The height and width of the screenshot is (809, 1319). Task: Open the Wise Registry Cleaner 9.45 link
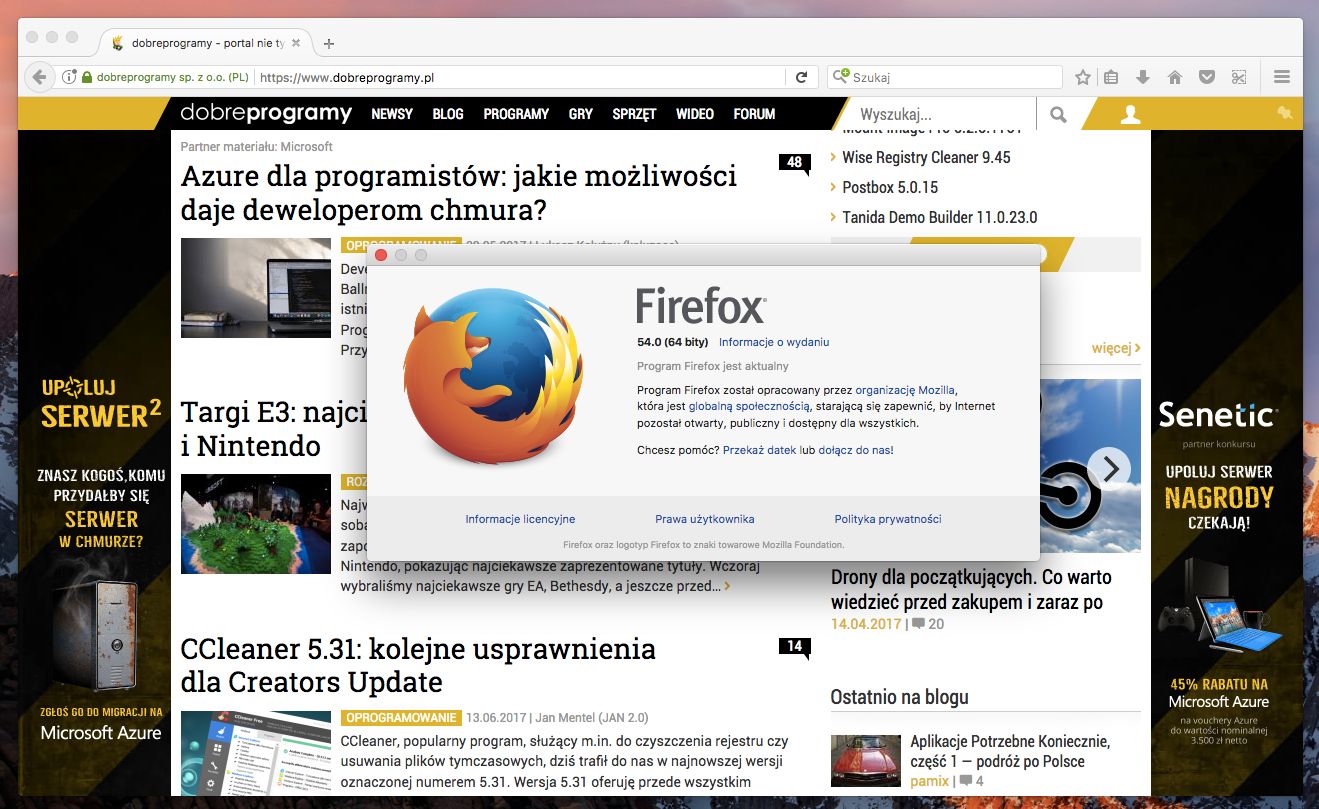926,157
